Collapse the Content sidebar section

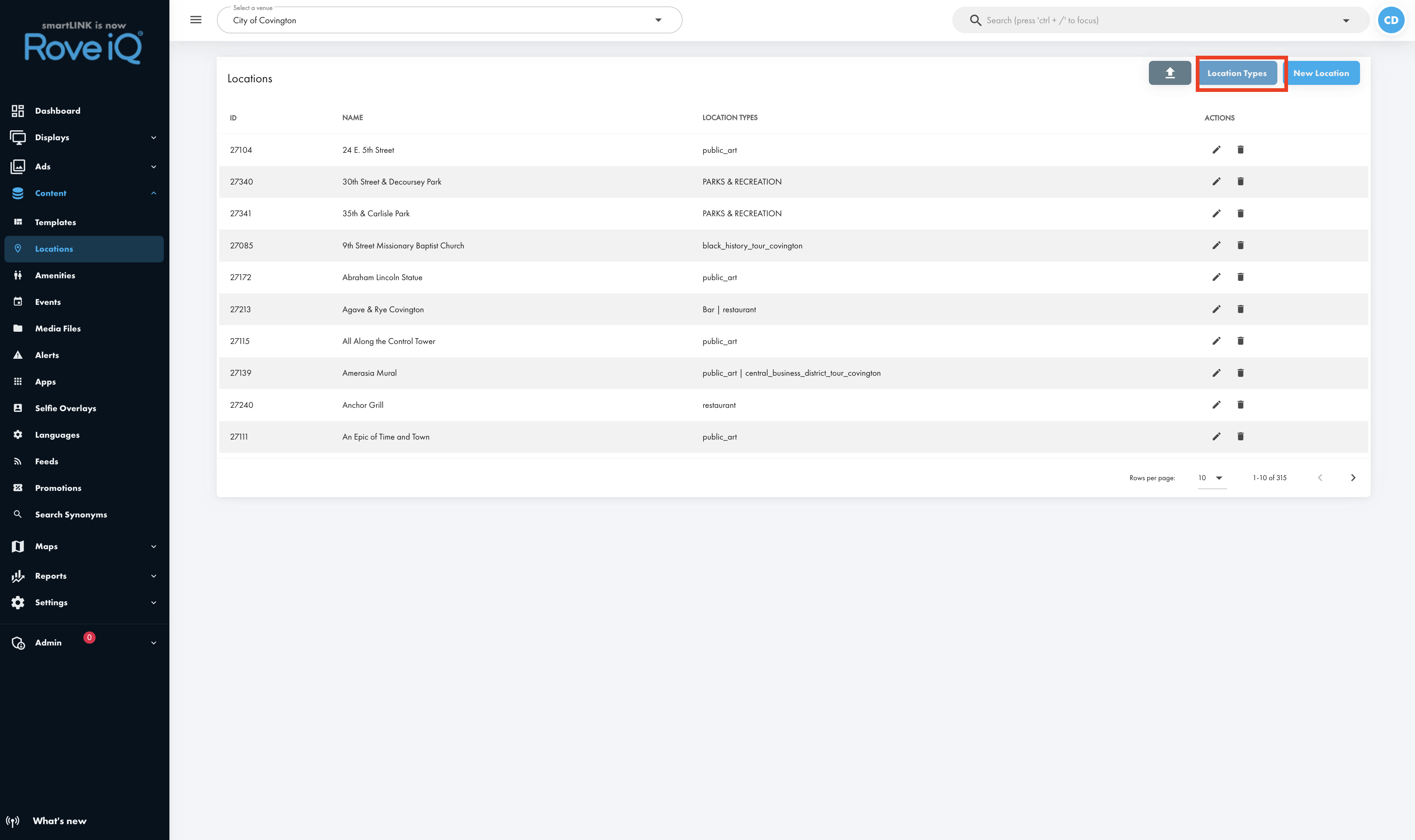coord(84,193)
